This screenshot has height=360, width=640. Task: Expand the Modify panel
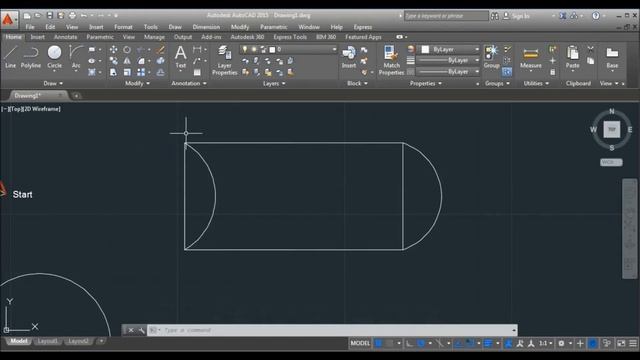click(137, 83)
